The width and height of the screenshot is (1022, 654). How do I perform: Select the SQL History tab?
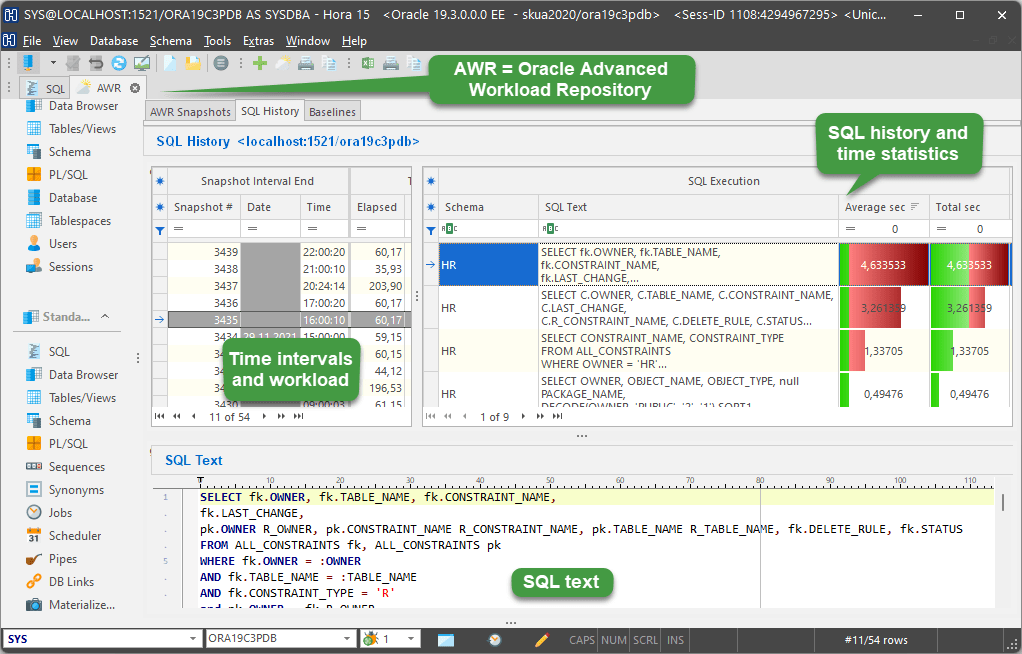pyautogui.click(x=270, y=111)
